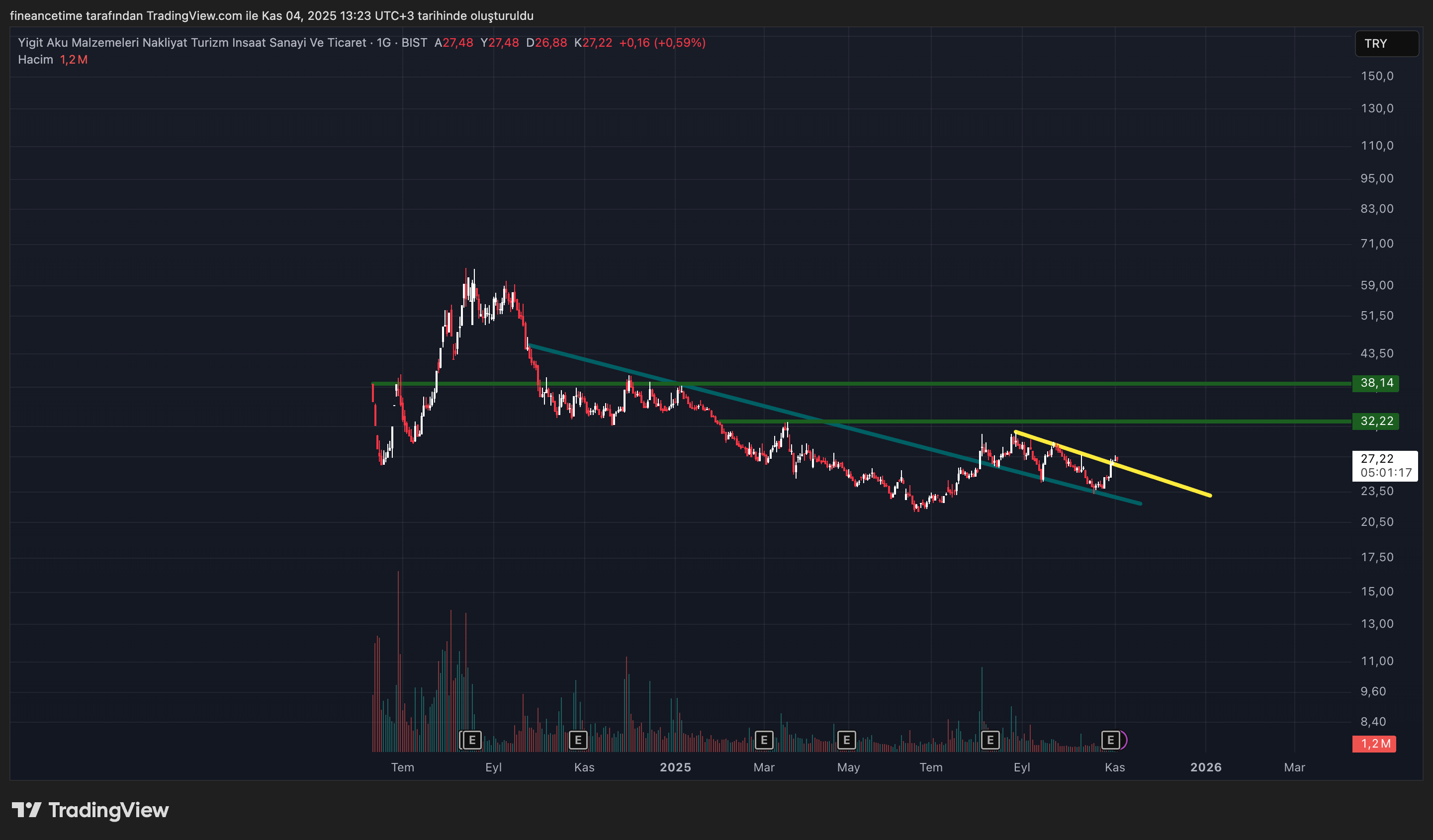Select the 38,14 green price level label
This screenshot has width=1433, height=840.
(x=1376, y=383)
